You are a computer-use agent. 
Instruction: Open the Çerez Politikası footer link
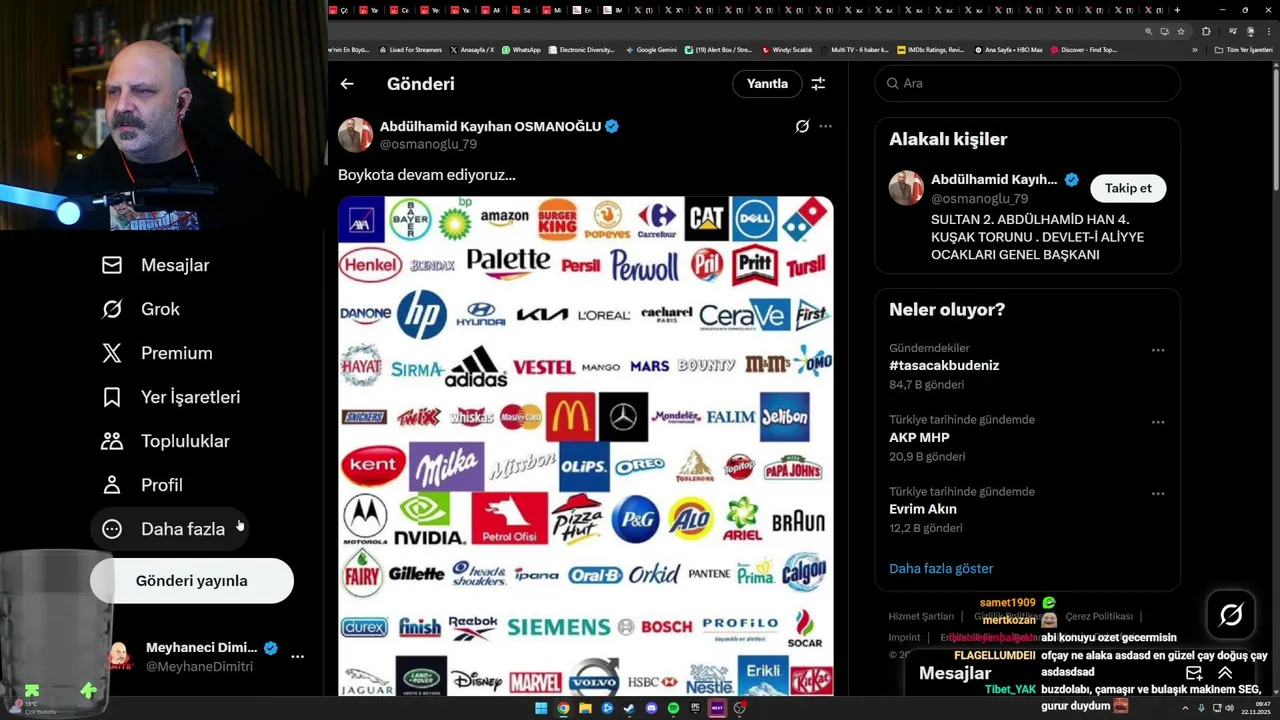(1099, 616)
